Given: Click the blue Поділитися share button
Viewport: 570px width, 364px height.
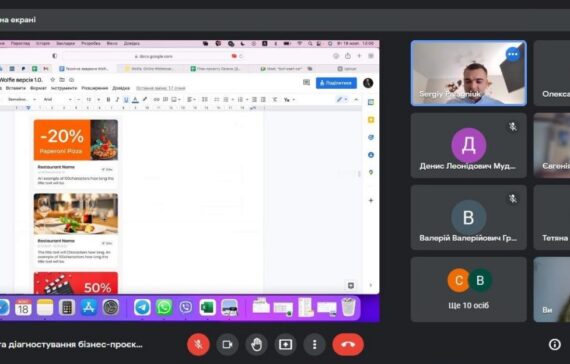Looking at the screenshot, I should 336,83.
